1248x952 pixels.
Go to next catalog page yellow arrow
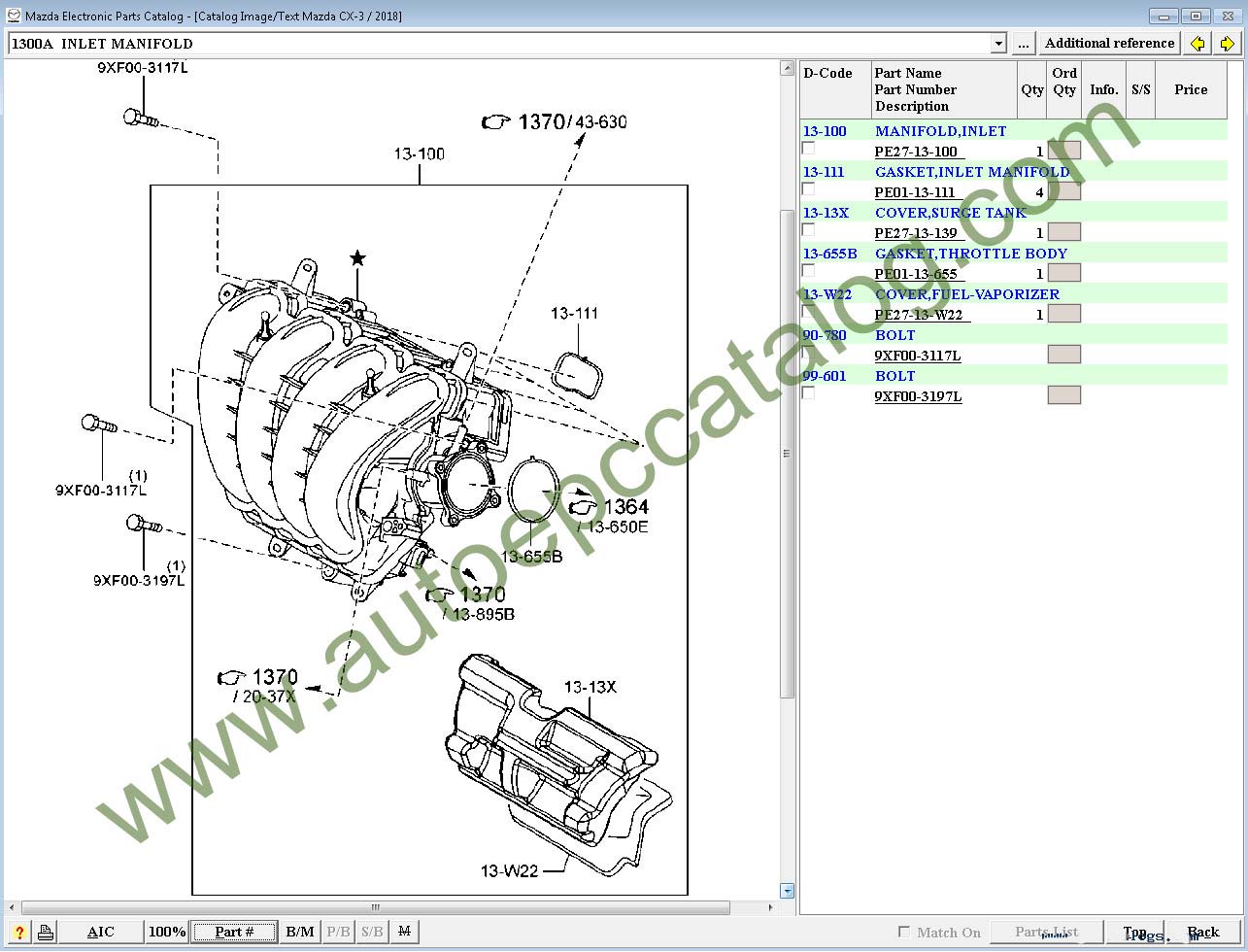coord(1227,44)
